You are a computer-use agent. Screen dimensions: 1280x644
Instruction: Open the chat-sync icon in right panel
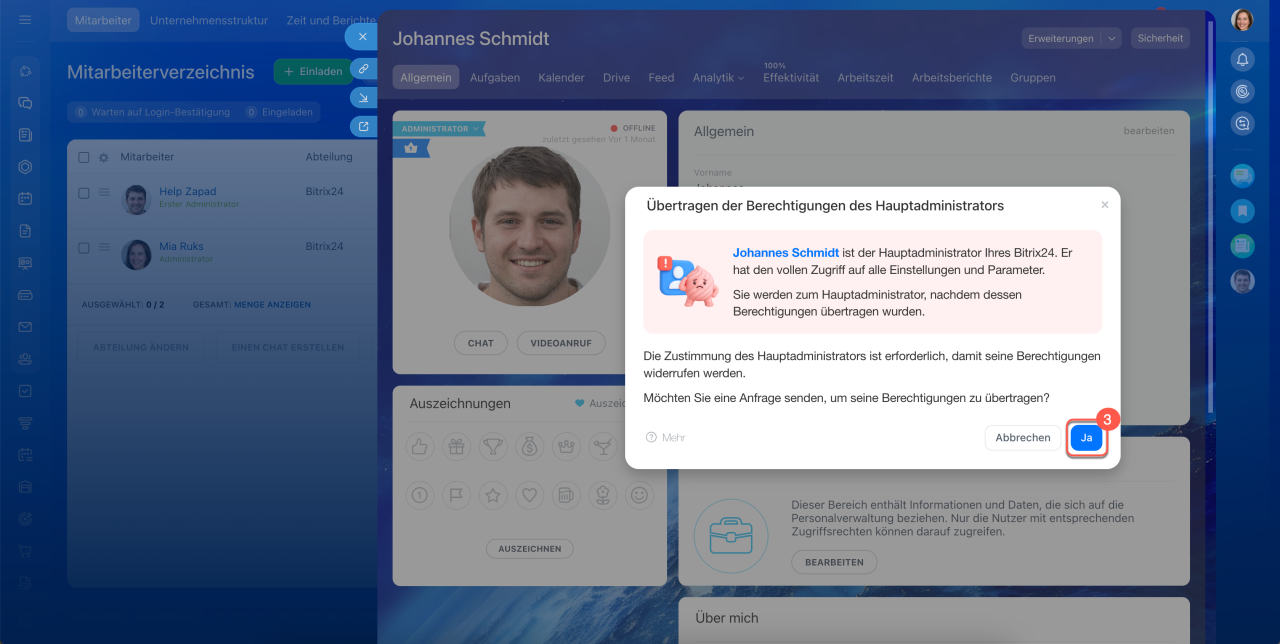pos(1242,123)
